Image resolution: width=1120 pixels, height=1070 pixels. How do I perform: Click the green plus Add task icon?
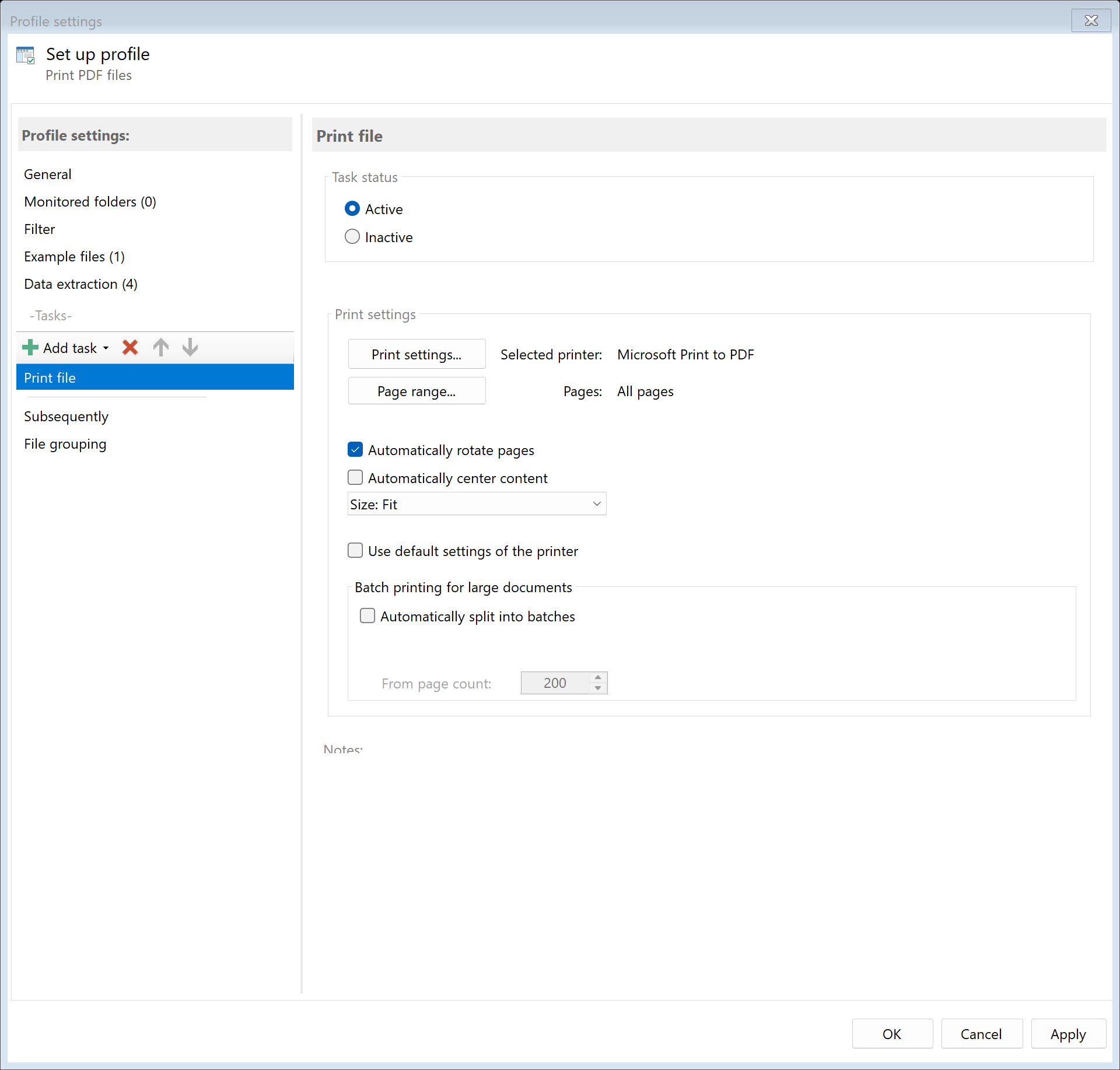pyautogui.click(x=30, y=348)
